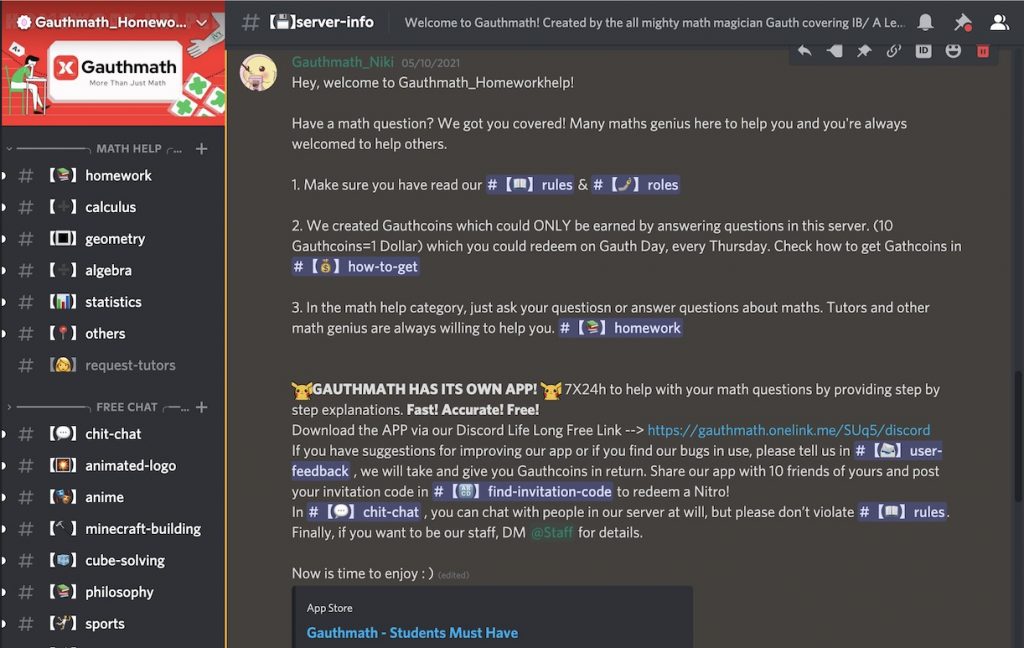Copy message ID with ID icon

coord(923,51)
